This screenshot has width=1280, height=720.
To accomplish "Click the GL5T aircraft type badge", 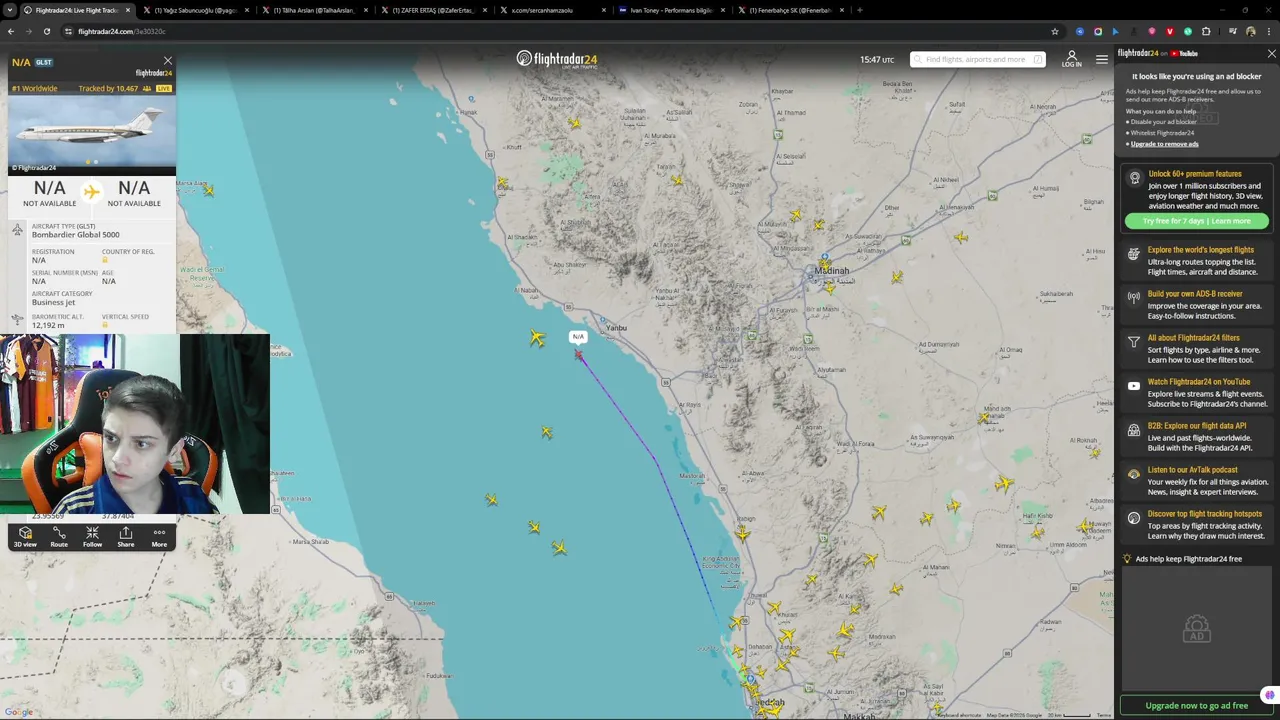I will click(x=44, y=62).
